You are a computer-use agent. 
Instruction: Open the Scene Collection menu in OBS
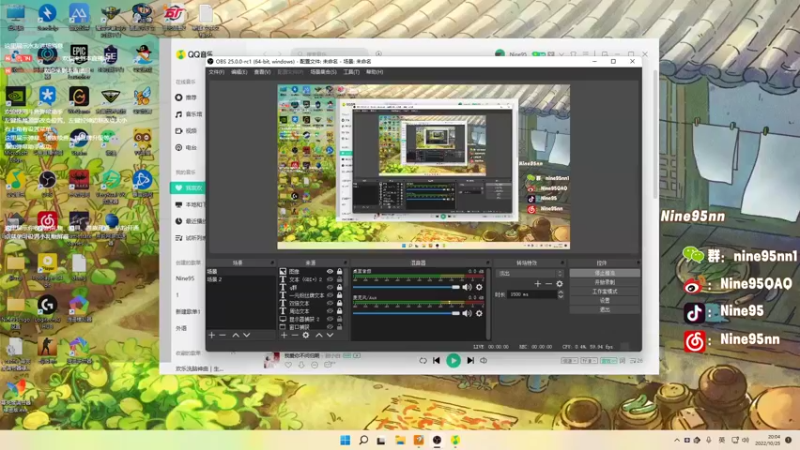tap(323, 72)
